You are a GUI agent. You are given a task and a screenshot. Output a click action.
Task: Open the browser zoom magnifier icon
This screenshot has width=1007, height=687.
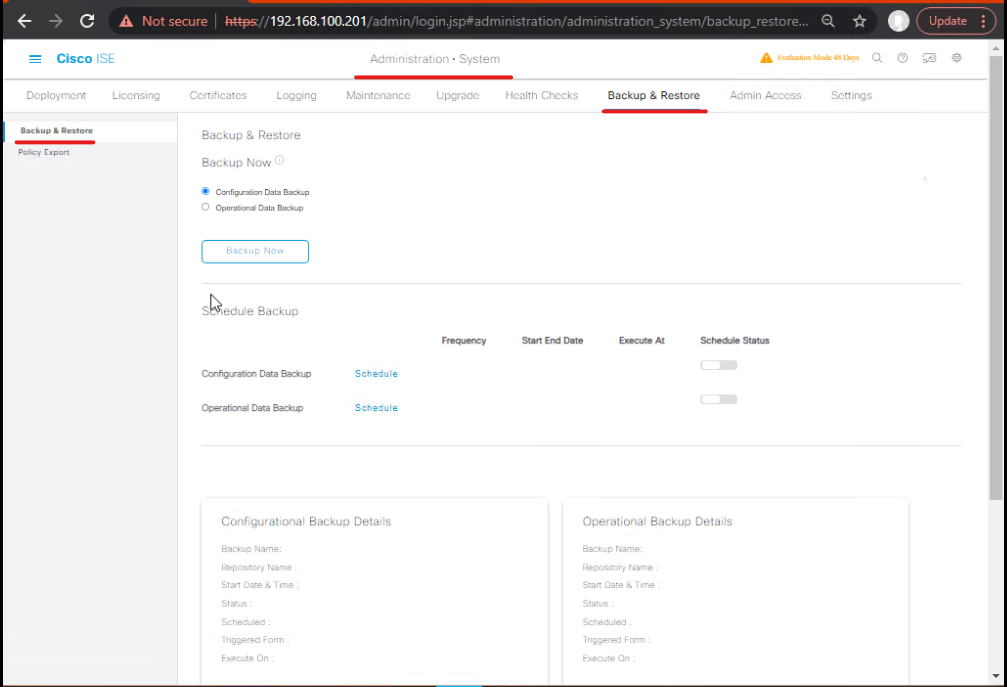[x=828, y=21]
